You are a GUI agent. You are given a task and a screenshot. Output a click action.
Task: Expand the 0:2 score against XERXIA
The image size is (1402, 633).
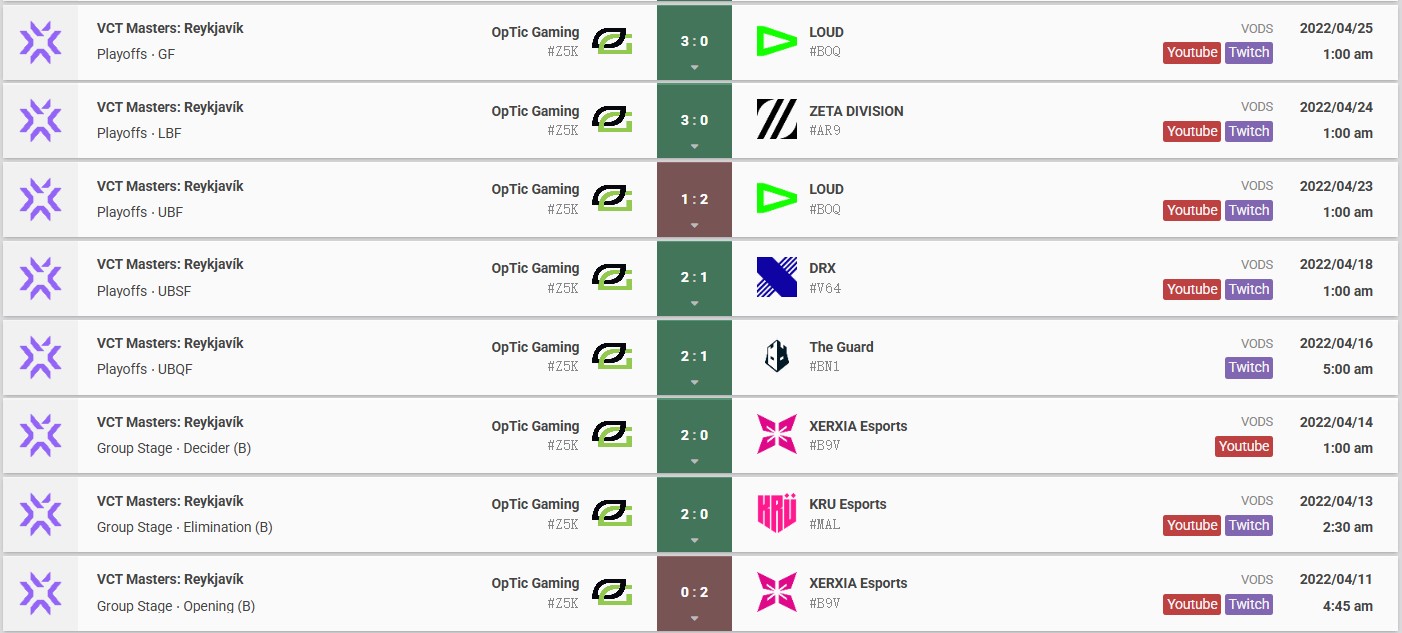click(x=694, y=592)
